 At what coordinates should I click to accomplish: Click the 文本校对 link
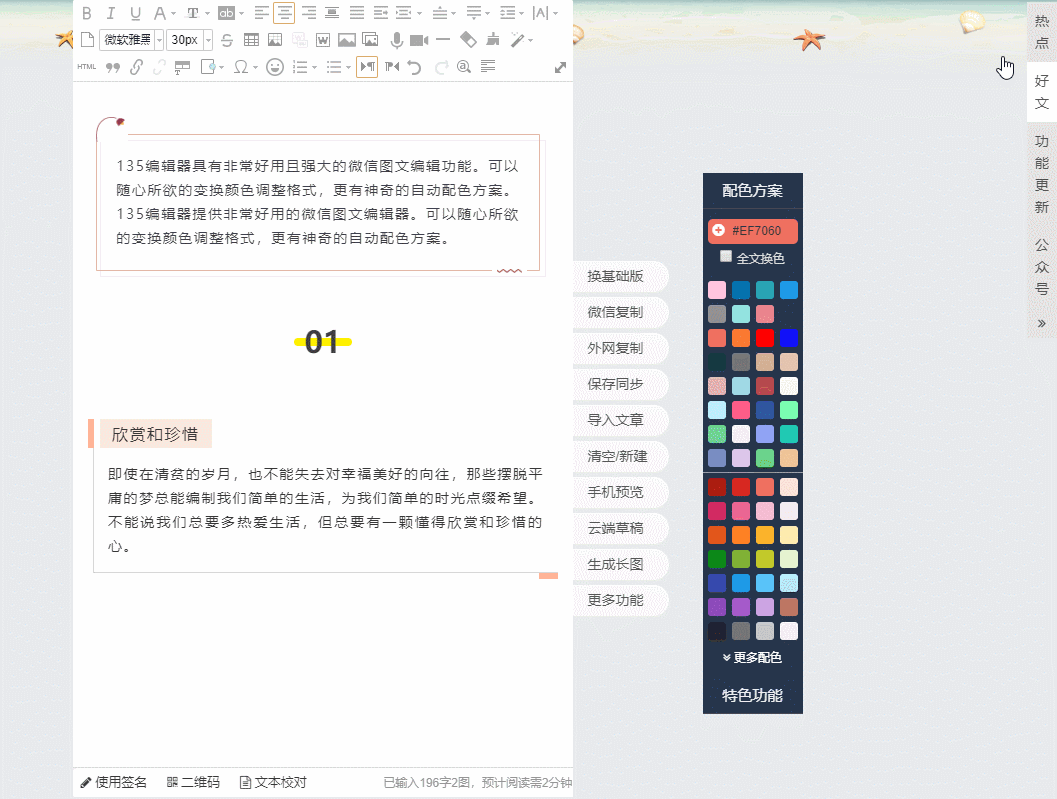pyautogui.click(x=273, y=782)
